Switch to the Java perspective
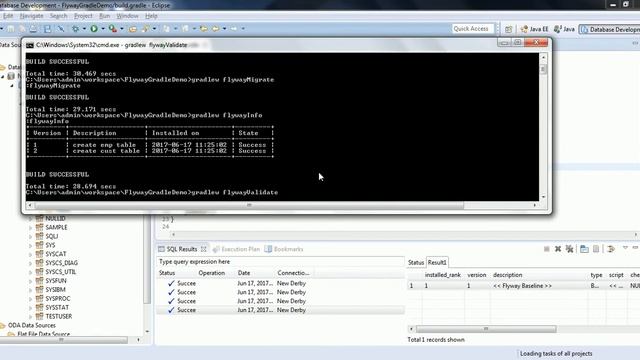Image resolution: width=640 pixels, height=360 pixels. click(x=564, y=29)
